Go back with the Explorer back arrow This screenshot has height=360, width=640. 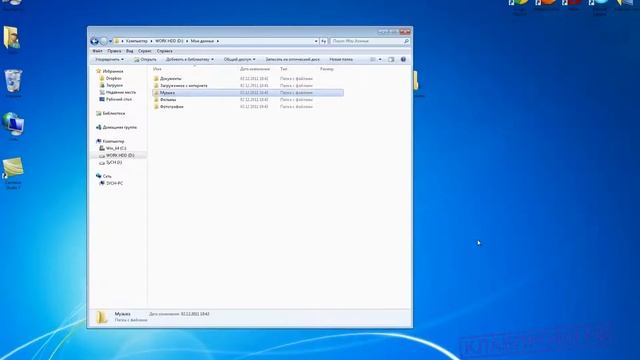[94, 41]
